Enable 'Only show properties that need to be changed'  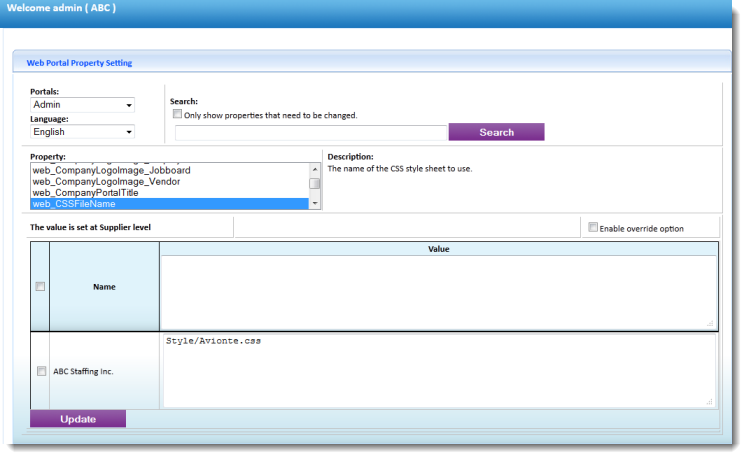178,115
